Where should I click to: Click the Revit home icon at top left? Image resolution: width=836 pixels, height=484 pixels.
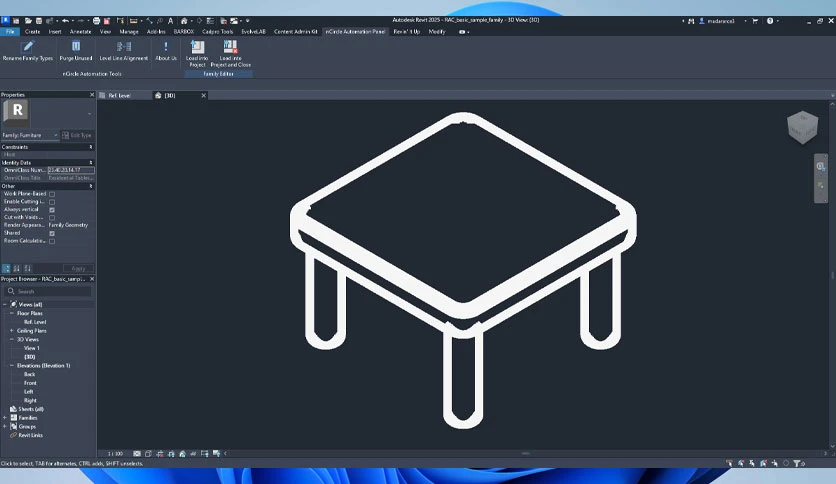coord(5,21)
